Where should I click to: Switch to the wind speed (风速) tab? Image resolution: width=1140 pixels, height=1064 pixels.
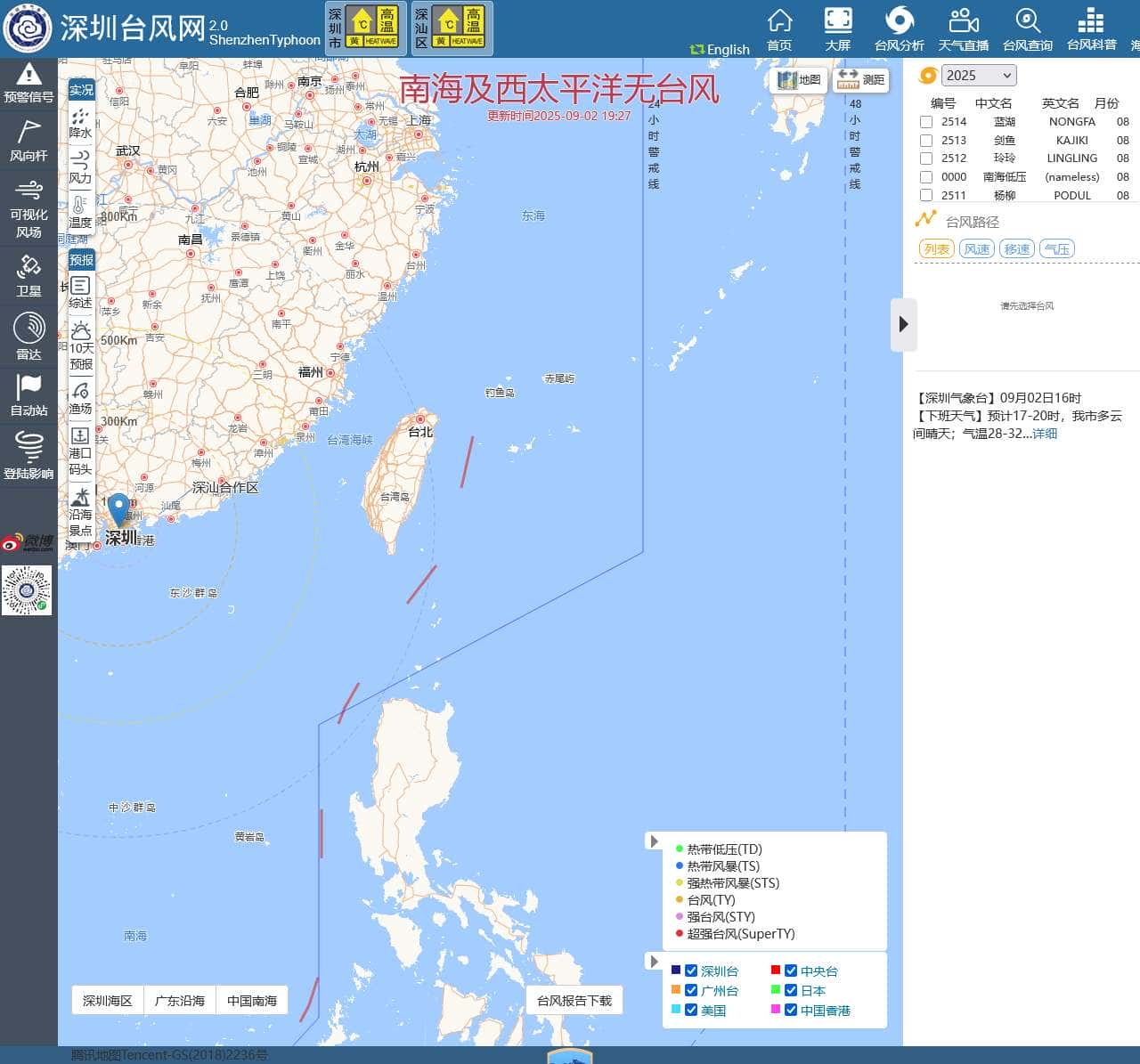977,249
